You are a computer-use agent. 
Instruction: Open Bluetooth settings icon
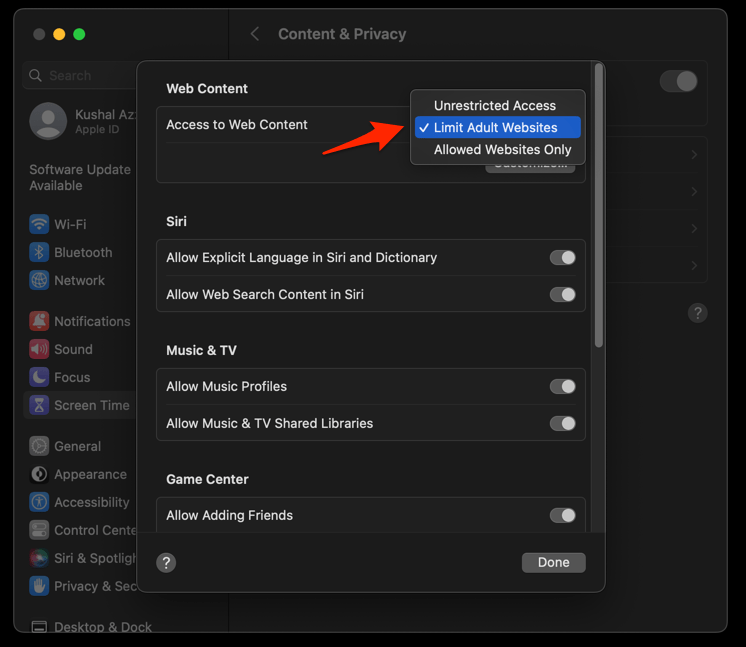39,253
